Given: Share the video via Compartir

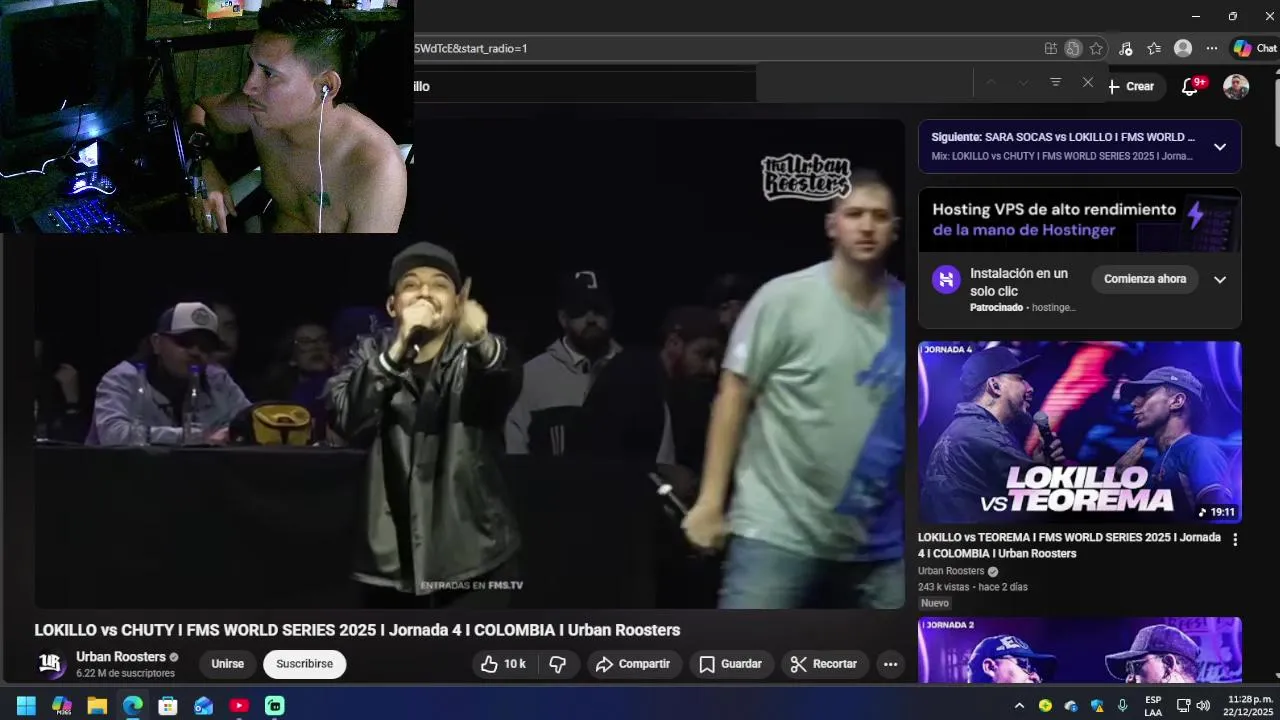Looking at the screenshot, I should [x=633, y=664].
